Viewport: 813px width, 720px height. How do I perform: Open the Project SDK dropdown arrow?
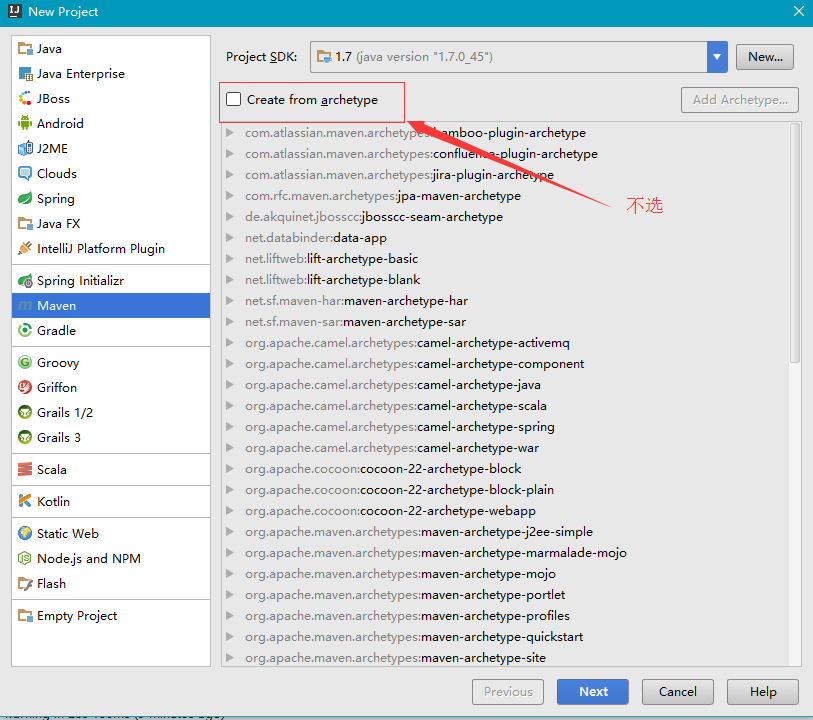tap(717, 57)
